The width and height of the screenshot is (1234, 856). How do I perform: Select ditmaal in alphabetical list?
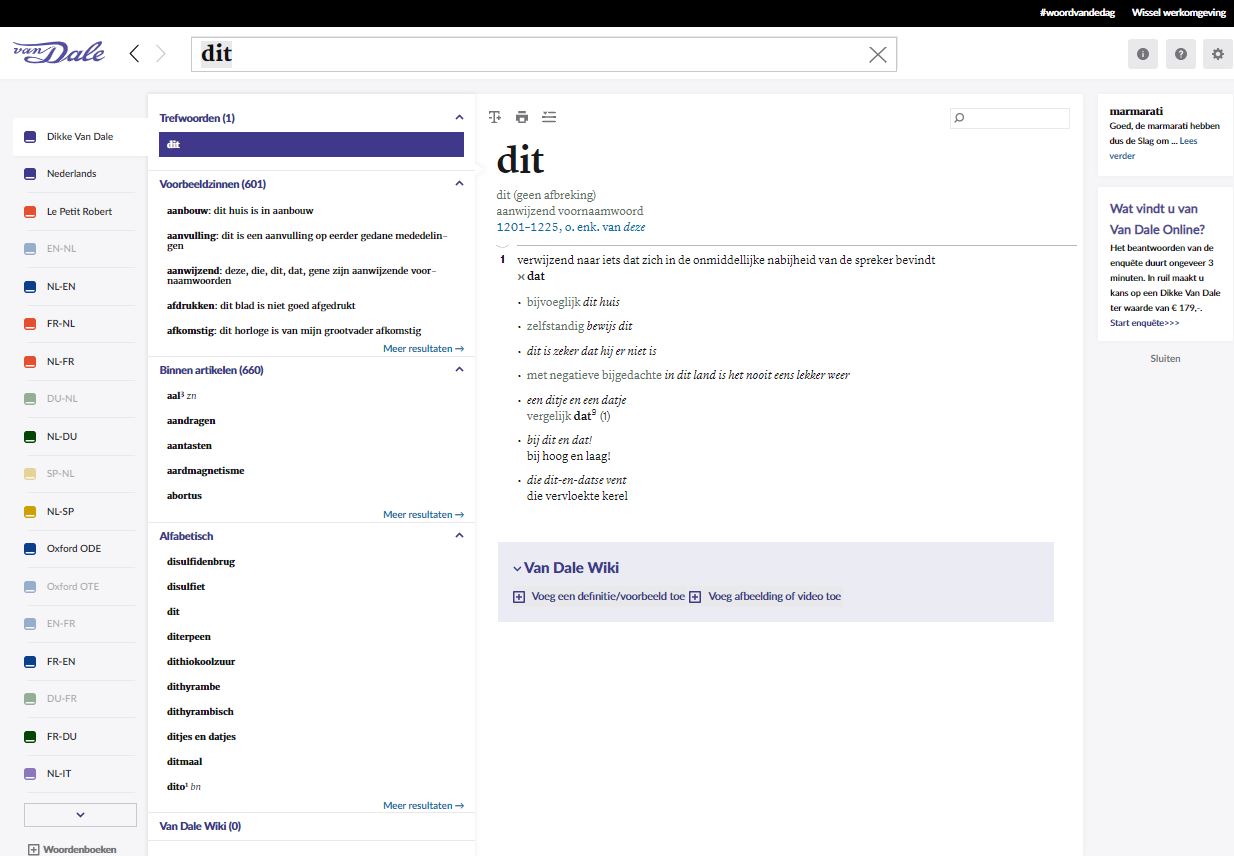(184, 762)
